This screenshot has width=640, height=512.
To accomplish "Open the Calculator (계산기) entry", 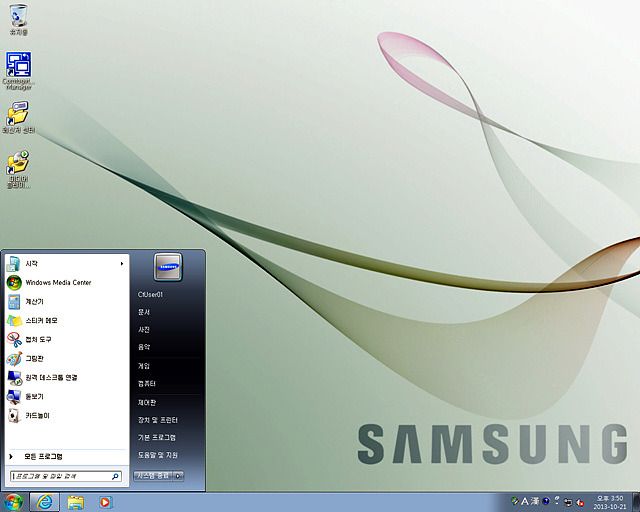I will click(x=67, y=302).
